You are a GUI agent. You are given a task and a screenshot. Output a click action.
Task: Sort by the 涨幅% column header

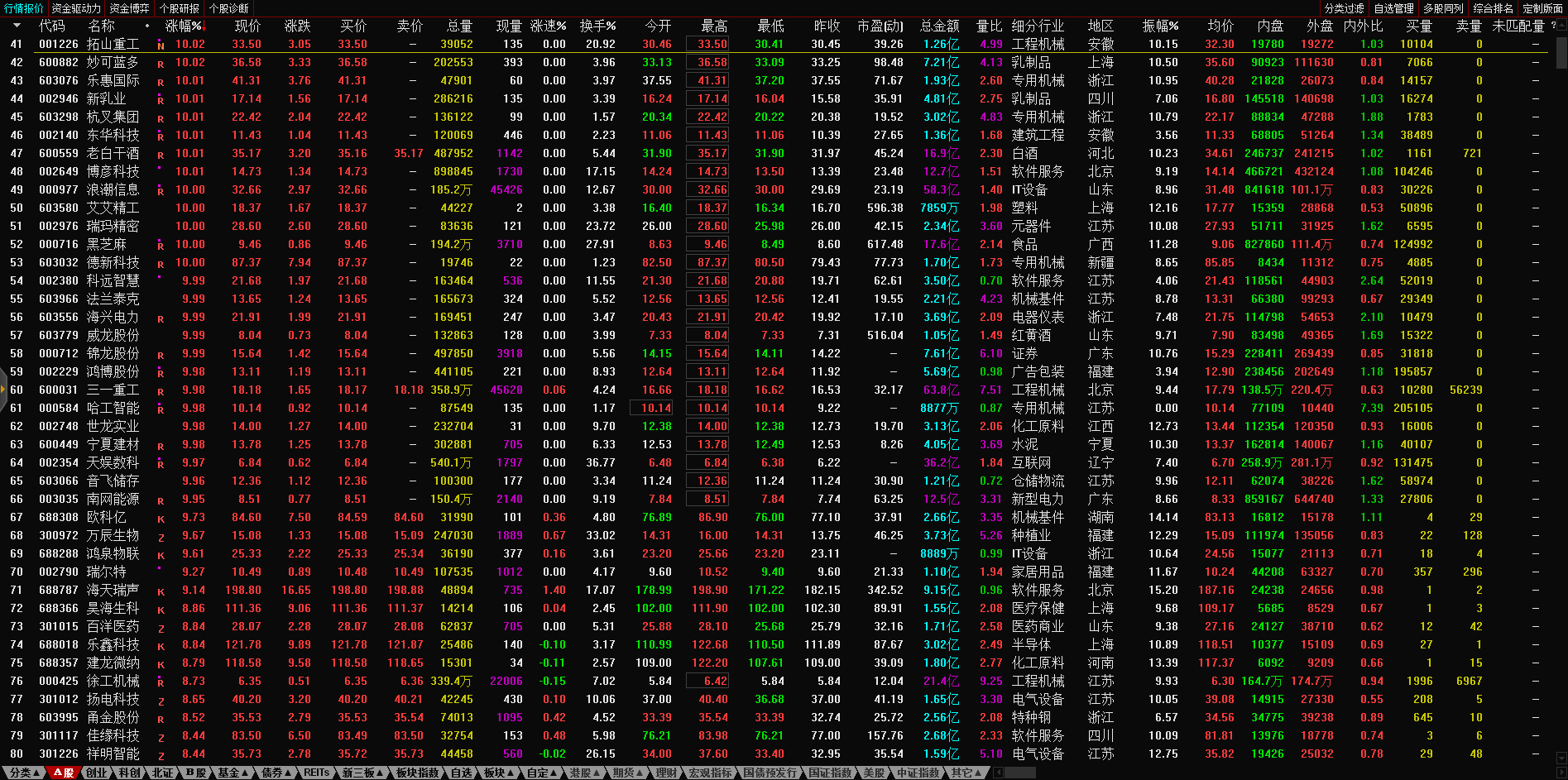point(183,26)
